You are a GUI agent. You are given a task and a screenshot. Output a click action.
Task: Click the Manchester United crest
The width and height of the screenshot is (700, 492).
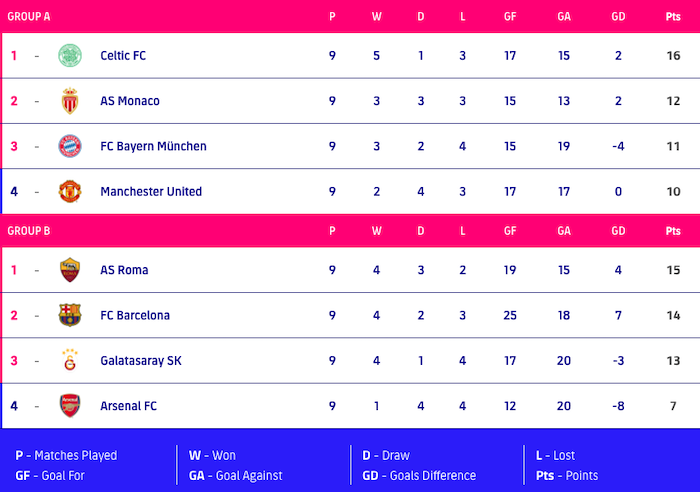[70, 191]
